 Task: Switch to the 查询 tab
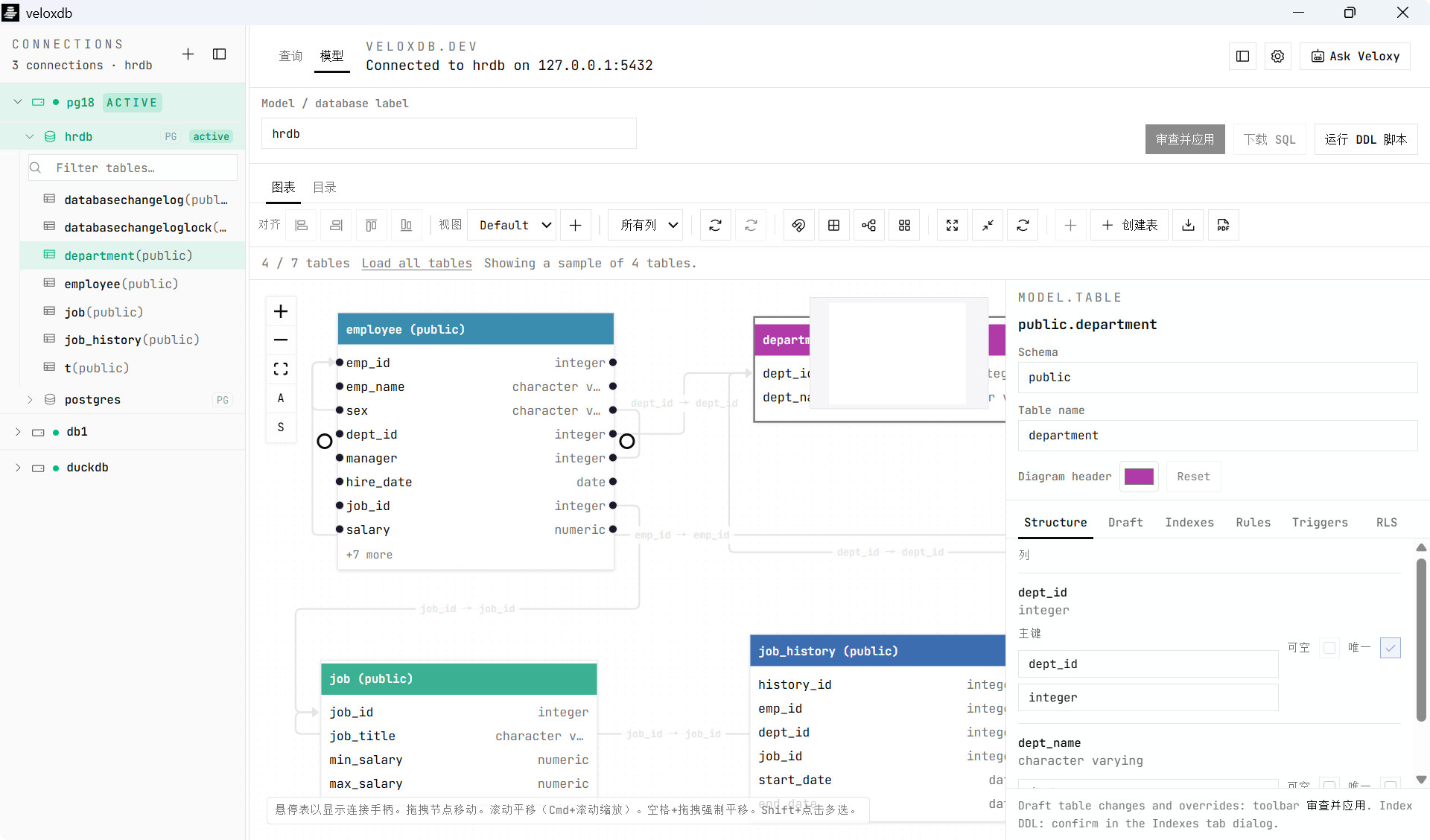tap(290, 56)
